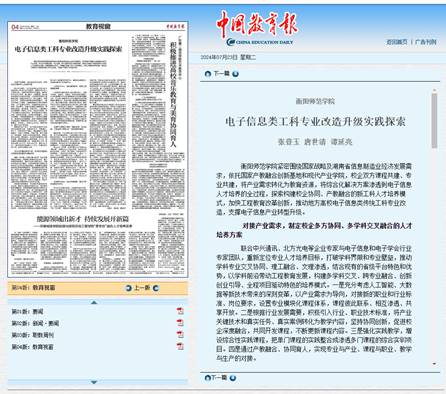Click top right round arrow beside 下一篇
This screenshot has height=394, width=446.
pyautogui.click(x=235, y=74)
